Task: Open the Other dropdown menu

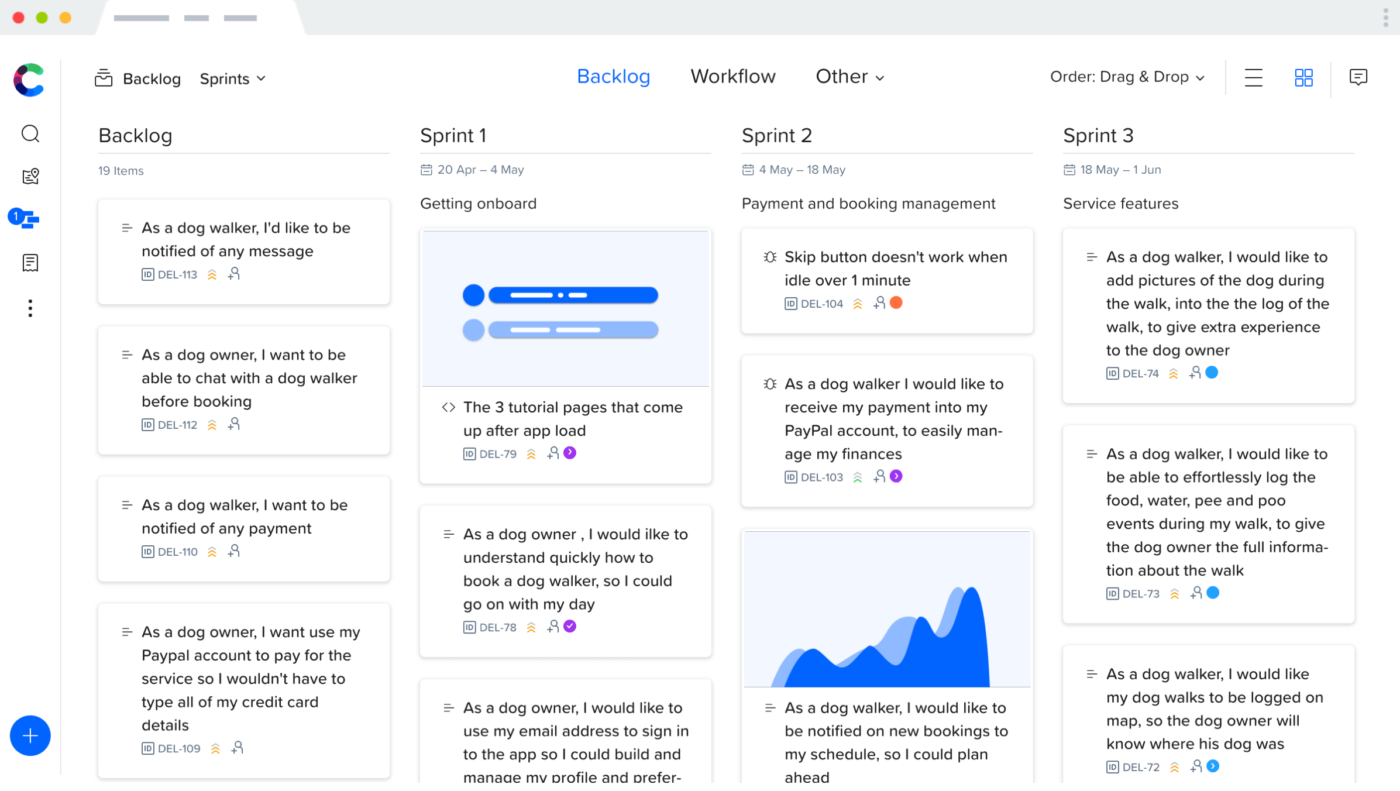Action: 849,77
